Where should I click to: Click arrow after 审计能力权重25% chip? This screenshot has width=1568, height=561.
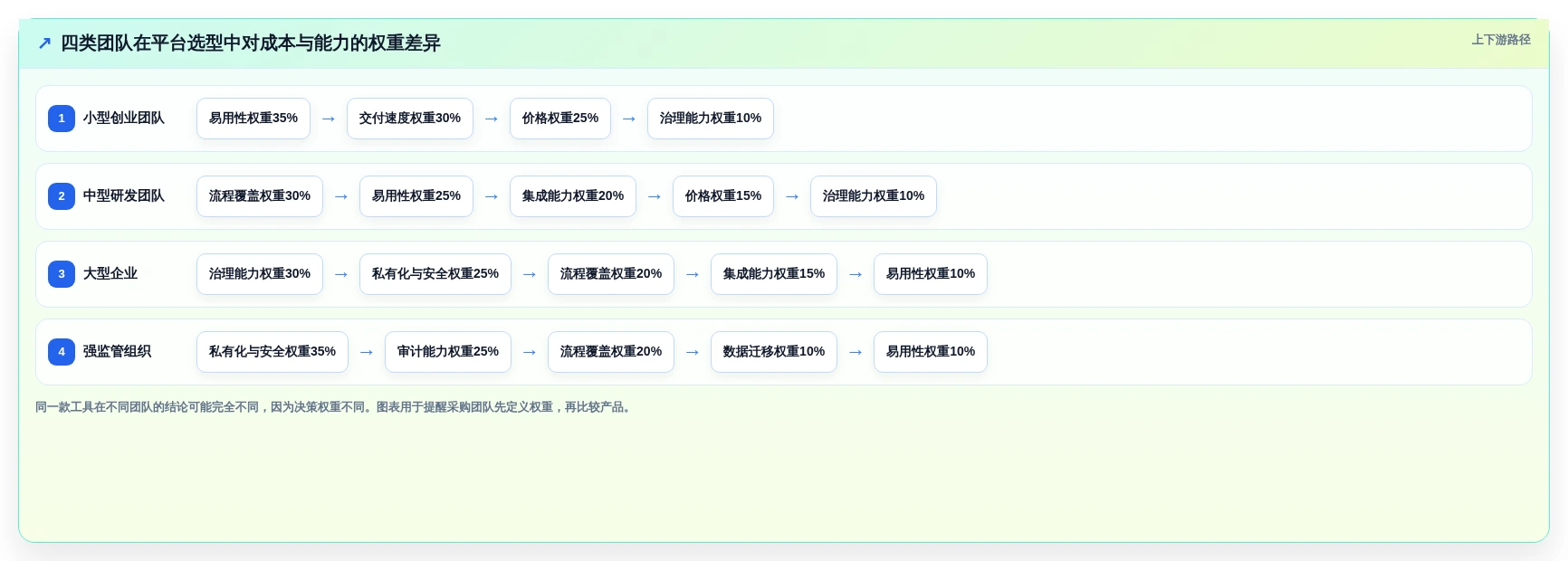pyautogui.click(x=530, y=352)
